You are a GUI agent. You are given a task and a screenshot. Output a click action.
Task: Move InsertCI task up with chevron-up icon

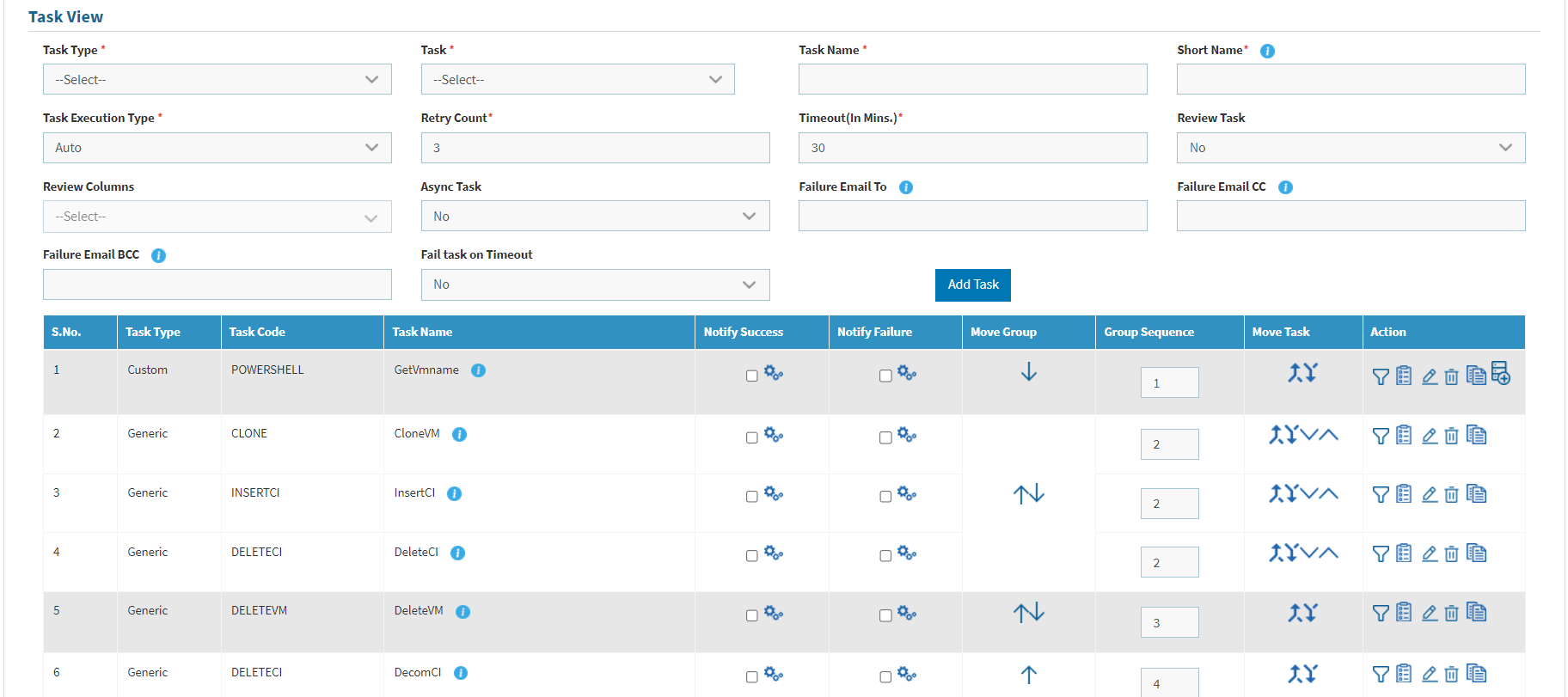pos(1328,493)
